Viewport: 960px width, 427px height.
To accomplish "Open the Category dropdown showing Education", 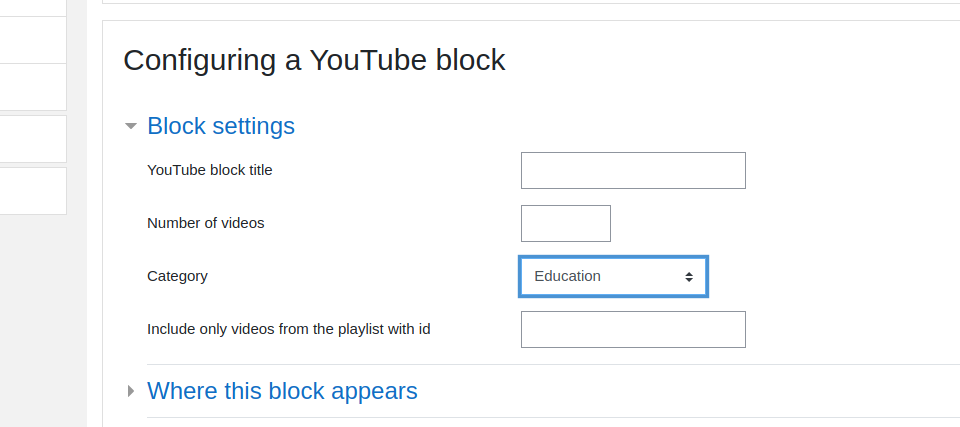I will [613, 277].
